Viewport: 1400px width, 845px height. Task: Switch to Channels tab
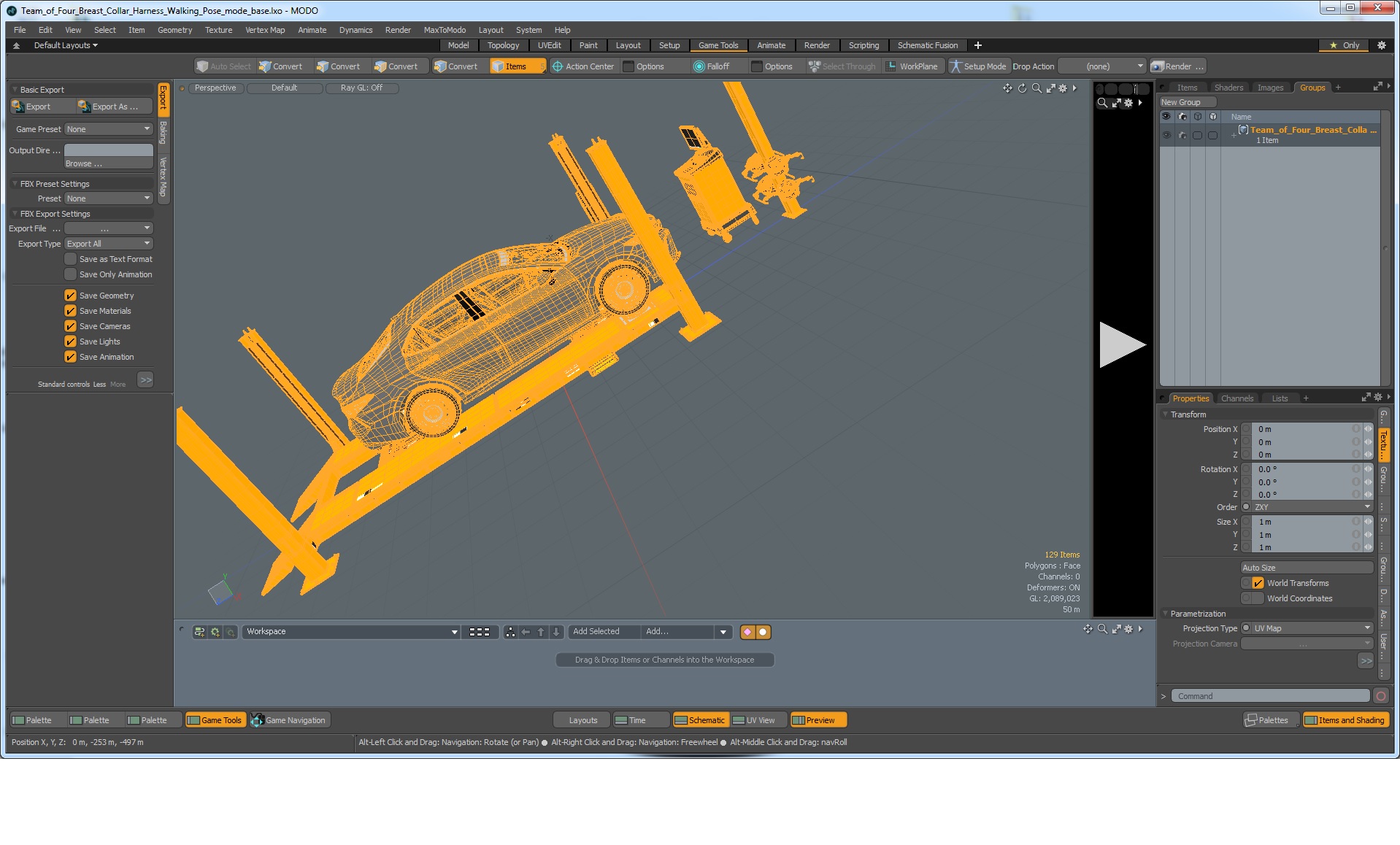coord(1236,398)
